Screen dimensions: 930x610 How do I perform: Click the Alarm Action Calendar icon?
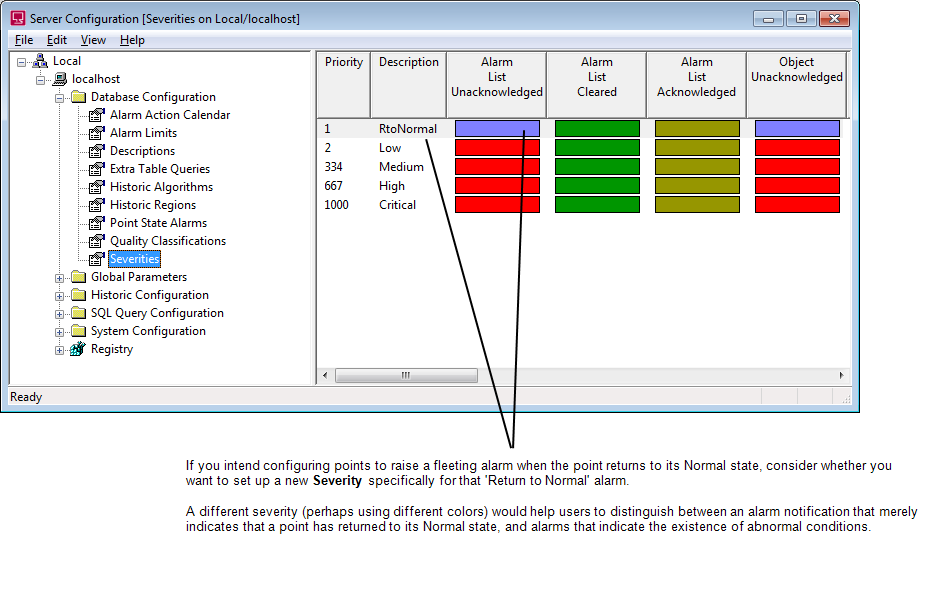97,115
